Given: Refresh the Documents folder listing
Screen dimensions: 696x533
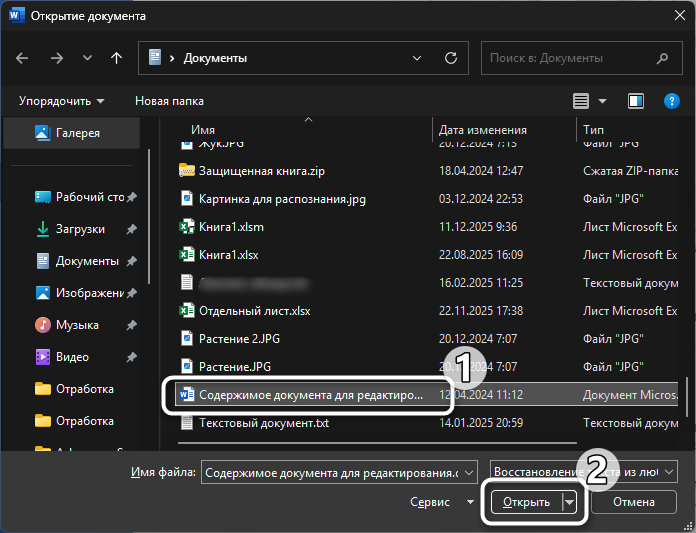Looking at the screenshot, I should click(x=451, y=58).
